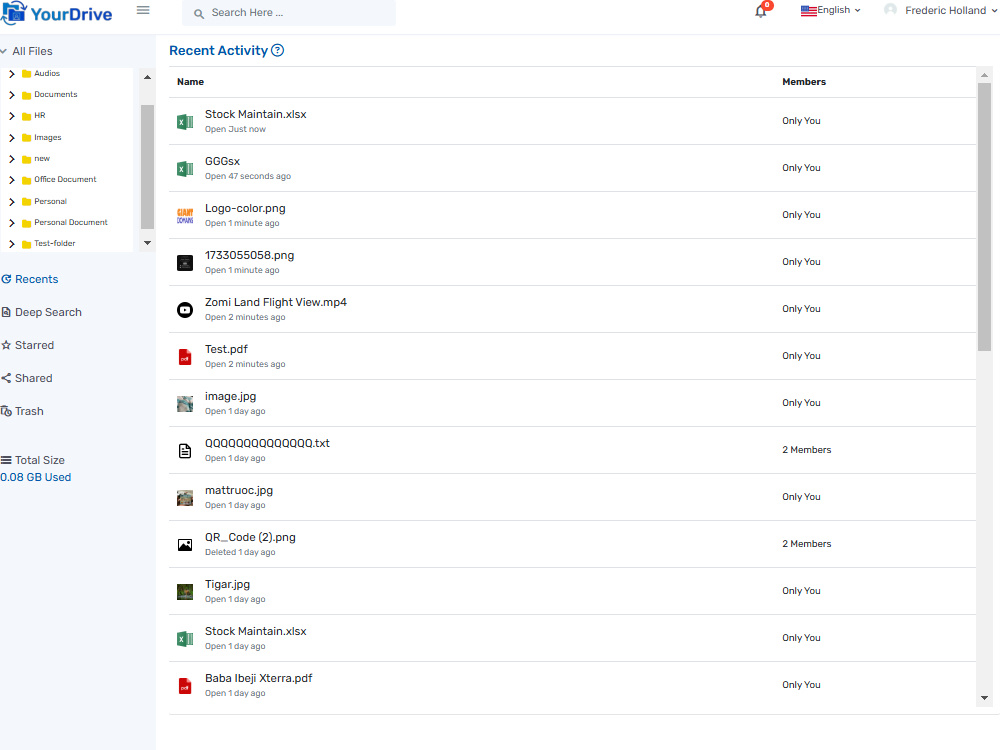Viewport: 1000px width, 750px height.
Task: Expand the Personal Document folder node
Action: pyautogui.click(x=11, y=223)
